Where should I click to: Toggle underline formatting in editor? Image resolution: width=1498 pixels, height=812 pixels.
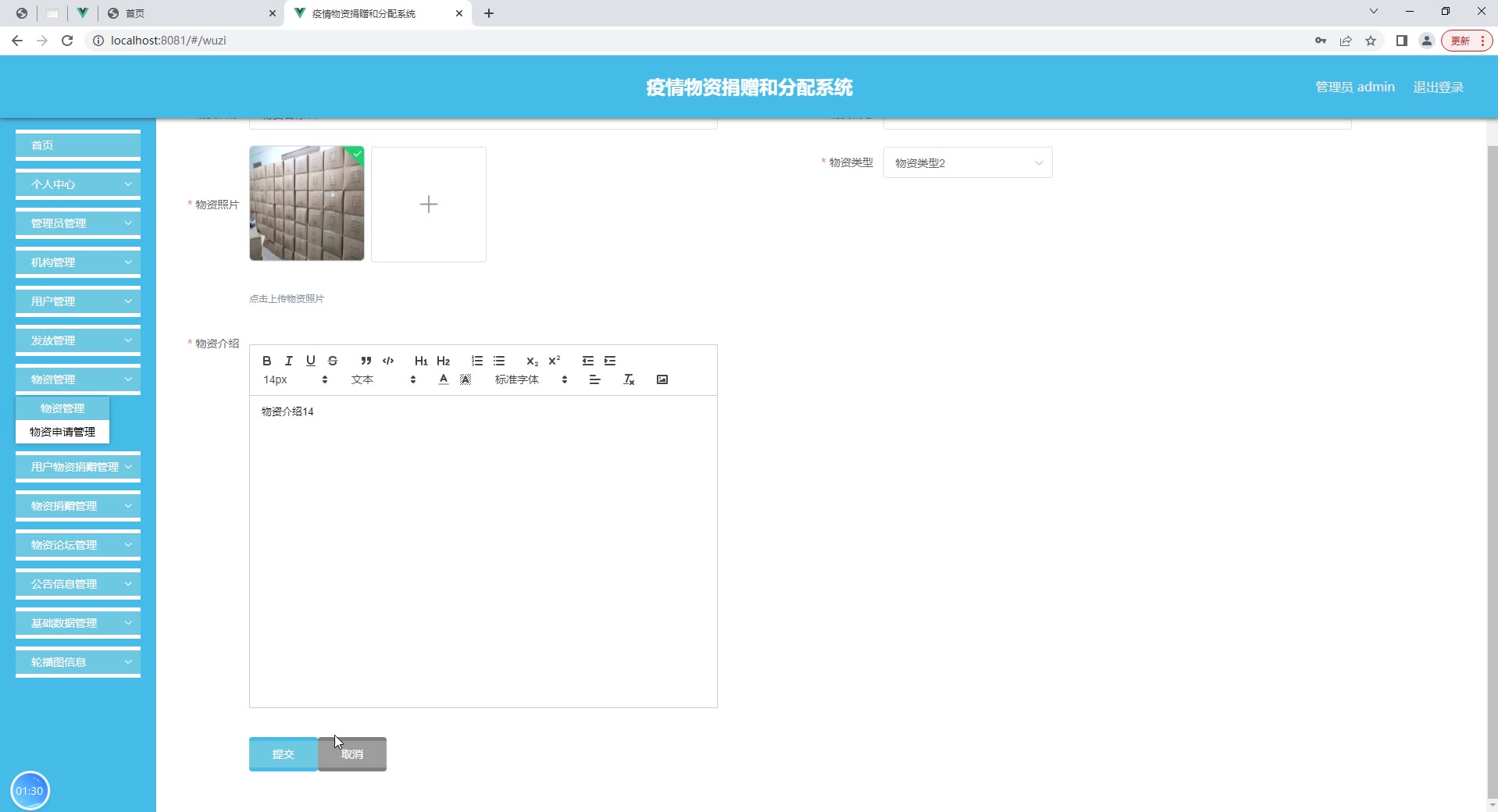[x=311, y=361]
